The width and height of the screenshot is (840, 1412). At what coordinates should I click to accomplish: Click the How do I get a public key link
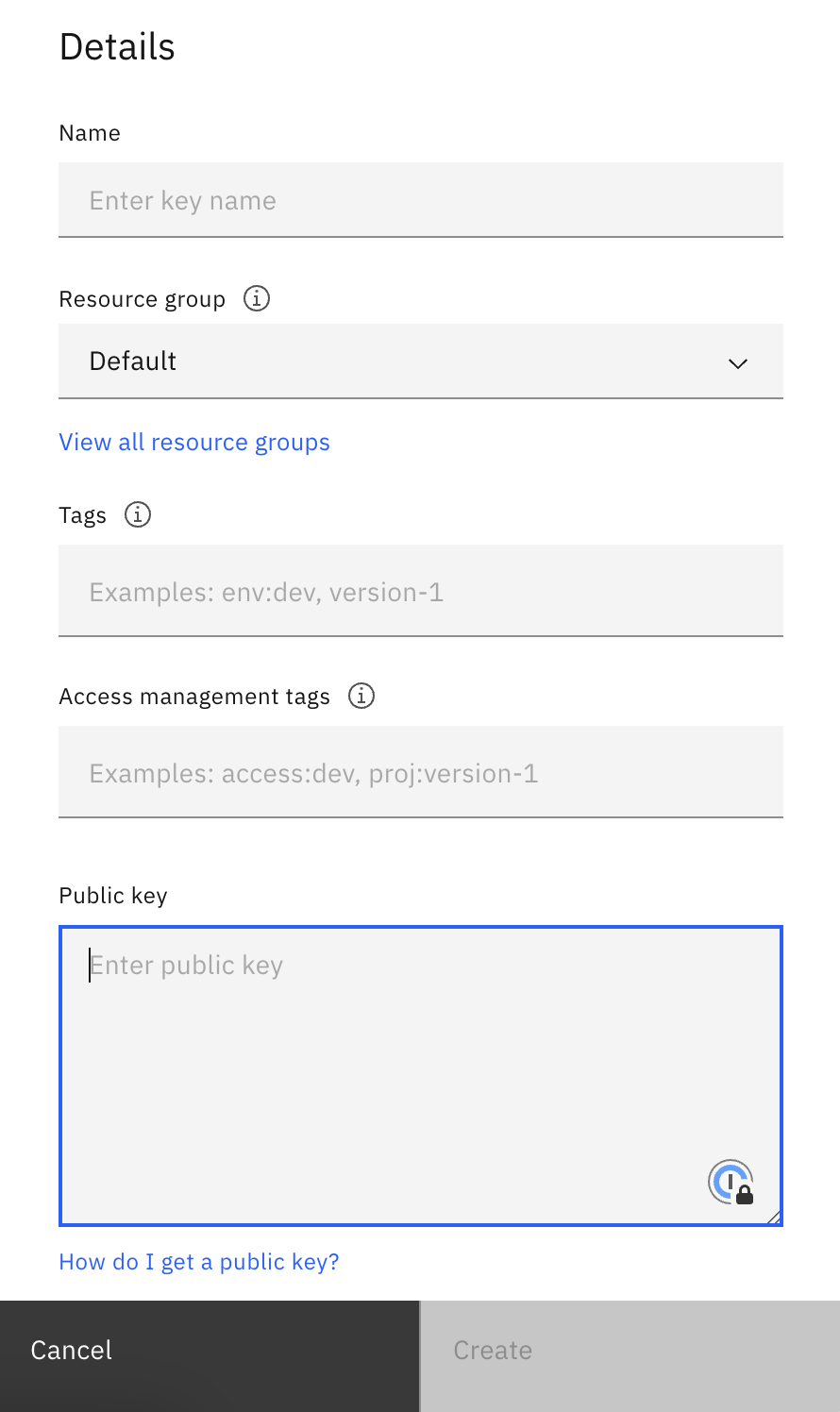point(198,1261)
